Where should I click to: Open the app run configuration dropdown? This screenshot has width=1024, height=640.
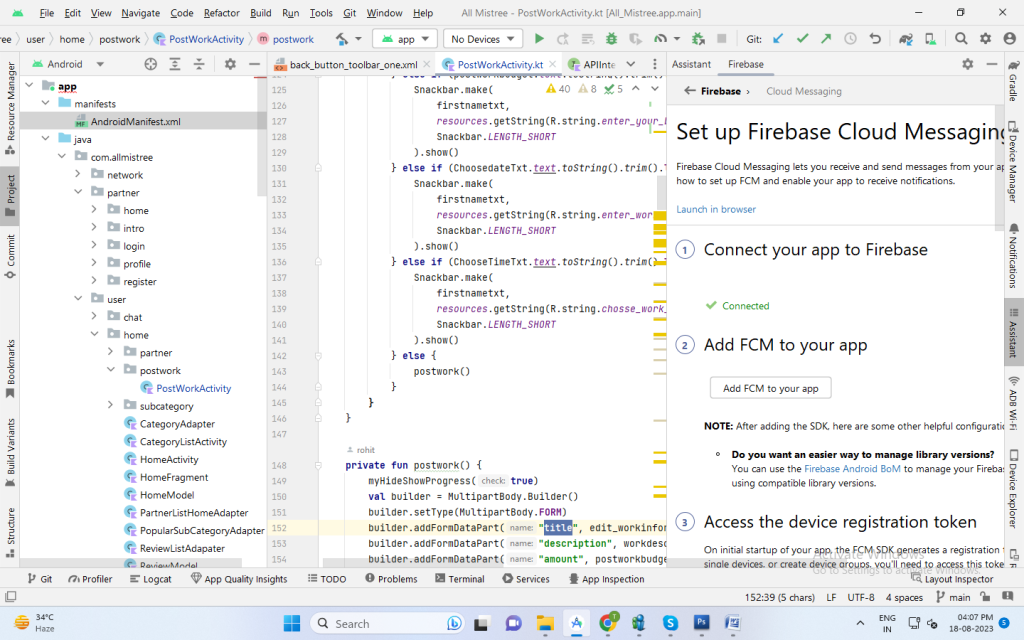pos(405,39)
